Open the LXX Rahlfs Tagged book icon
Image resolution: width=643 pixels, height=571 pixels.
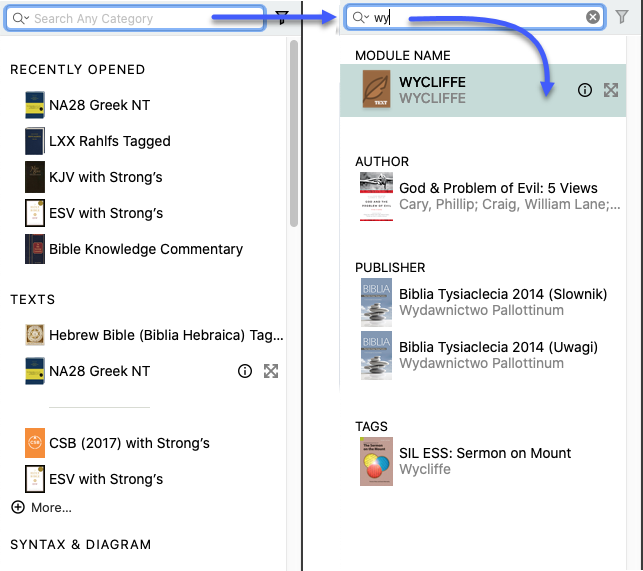35,141
